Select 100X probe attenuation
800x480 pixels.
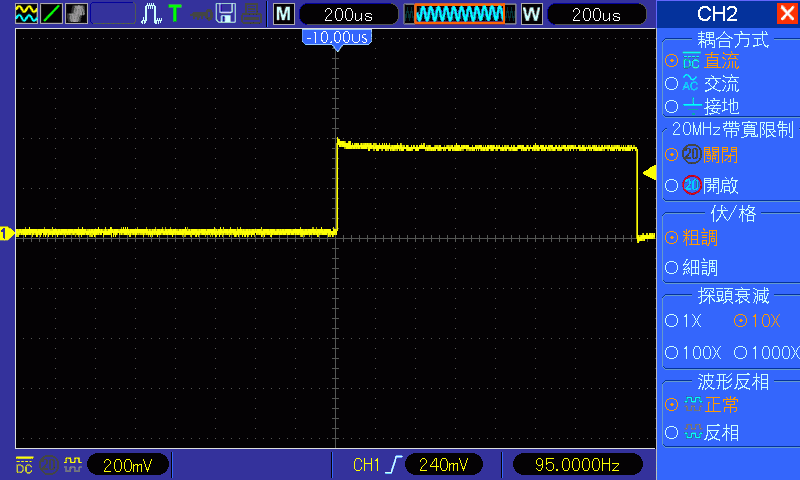[693, 352]
